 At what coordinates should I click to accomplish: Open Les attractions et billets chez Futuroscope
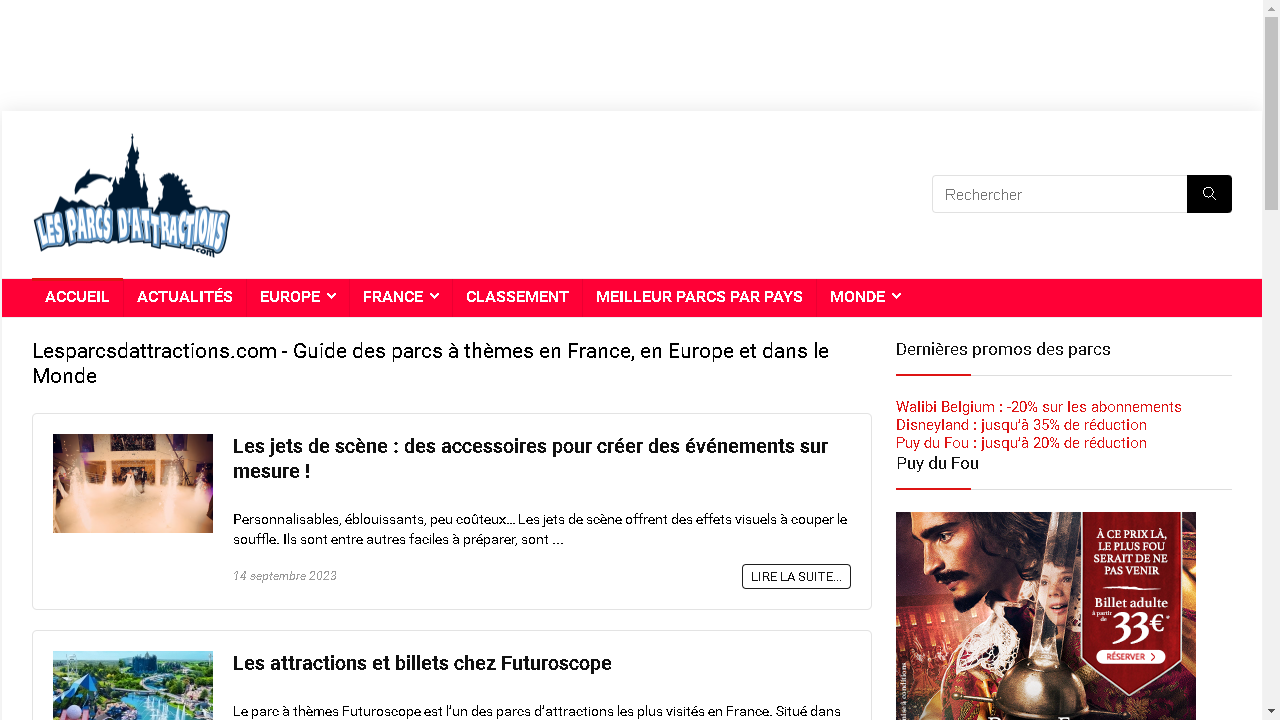point(422,663)
